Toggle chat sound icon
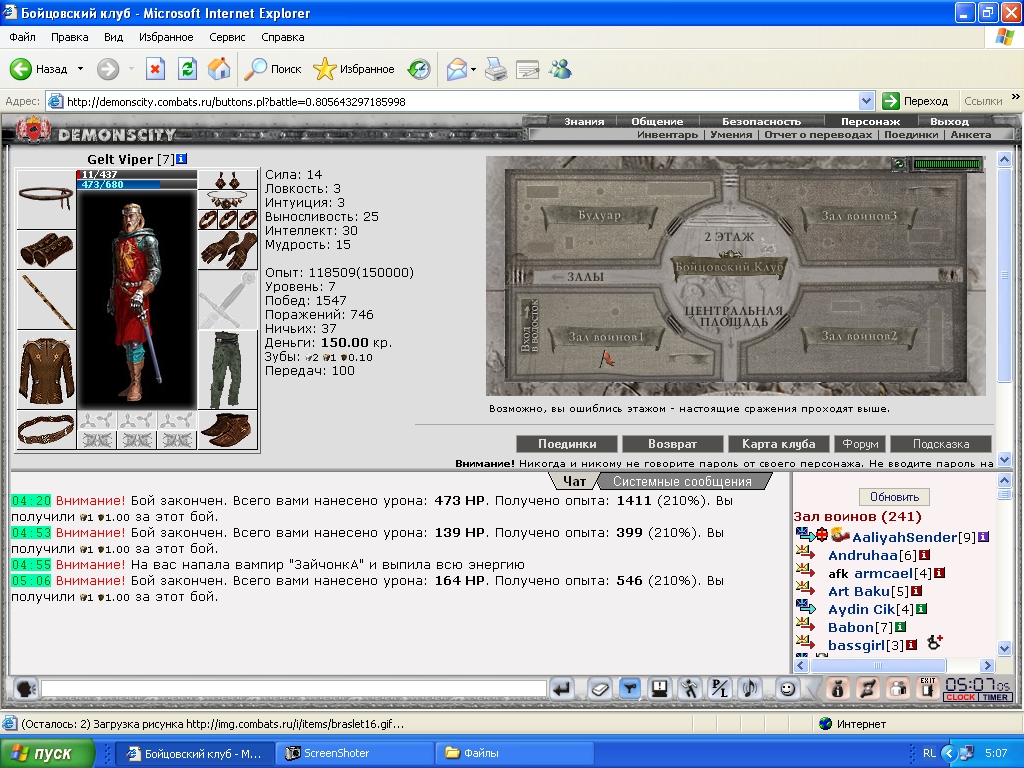The image size is (1024, 768). (x=750, y=689)
